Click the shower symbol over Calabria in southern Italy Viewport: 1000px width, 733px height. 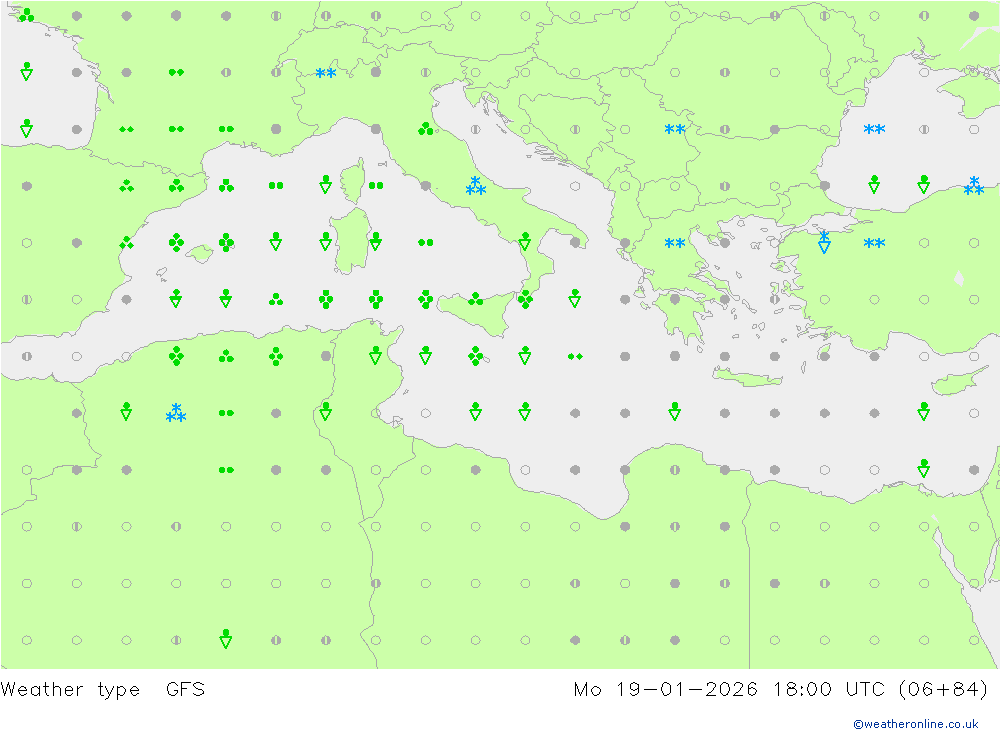pyautogui.click(x=525, y=241)
